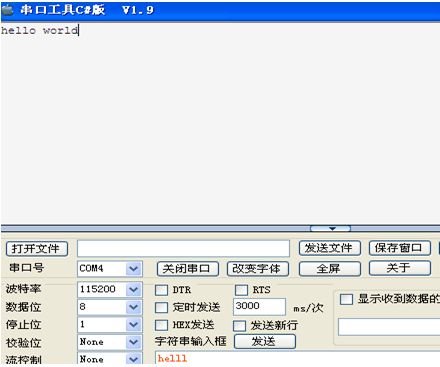This screenshot has height=367, width=440.
Task: Click the 波特率 label
Action: [23, 289]
